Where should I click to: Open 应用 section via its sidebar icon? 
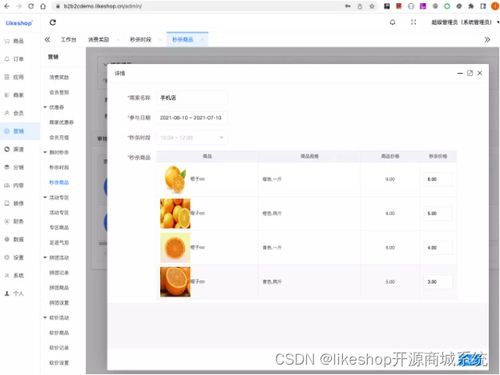[x=7, y=77]
